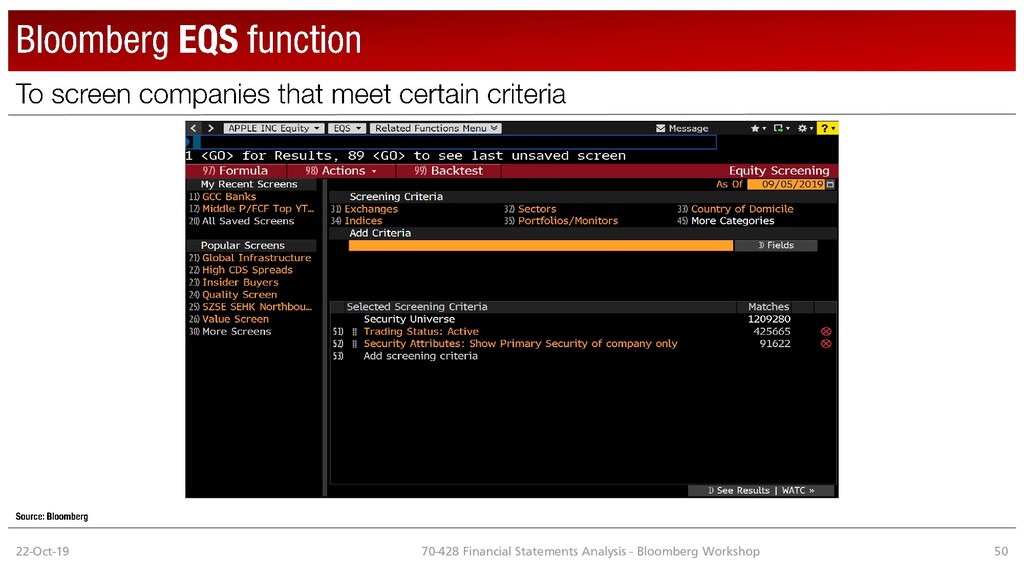Image resolution: width=1024 pixels, height=576 pixels.
Task: Go back with the left arrow icon
Action: (x=193, y=128)
